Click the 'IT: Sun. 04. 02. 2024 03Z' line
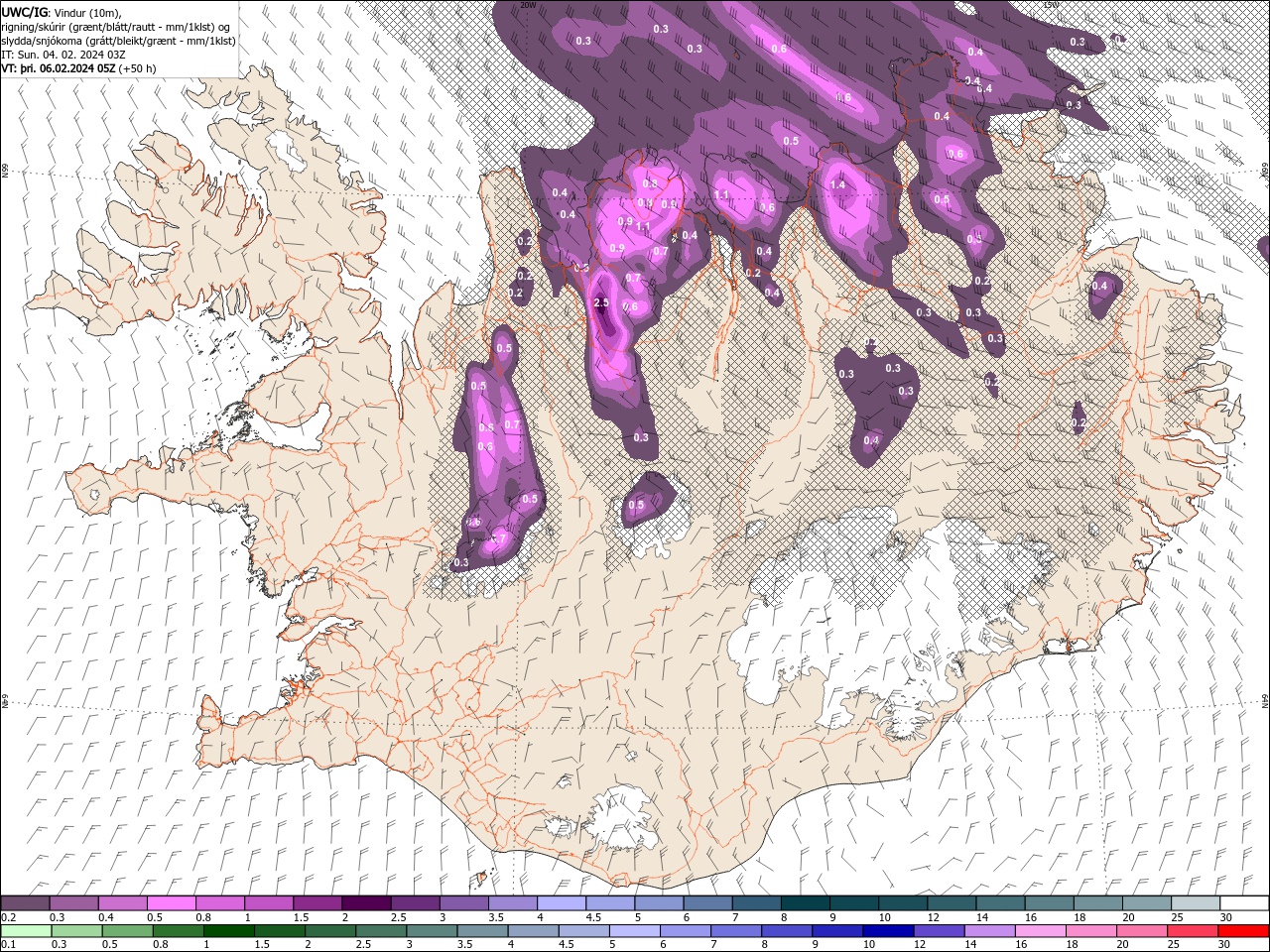Screen dimensions: 1270x952 click(x=63, y=55)
